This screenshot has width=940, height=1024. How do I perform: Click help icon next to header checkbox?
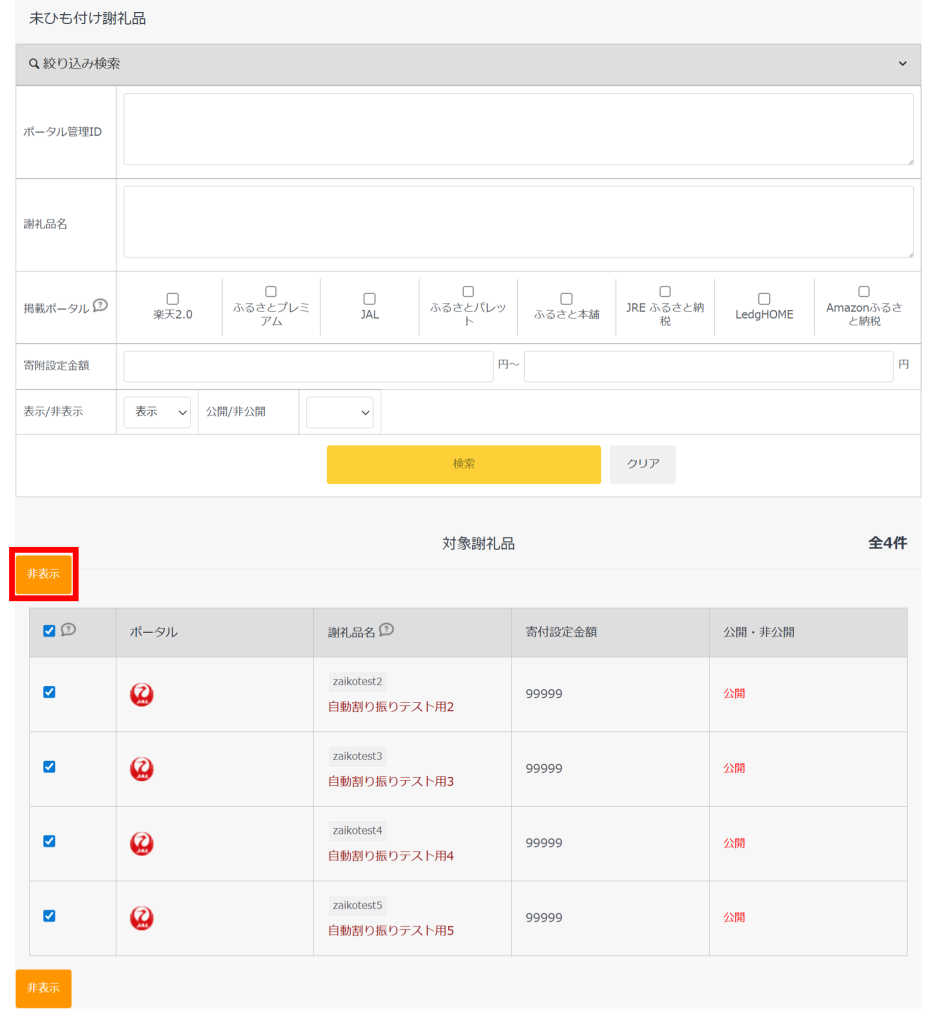point(68,630)
